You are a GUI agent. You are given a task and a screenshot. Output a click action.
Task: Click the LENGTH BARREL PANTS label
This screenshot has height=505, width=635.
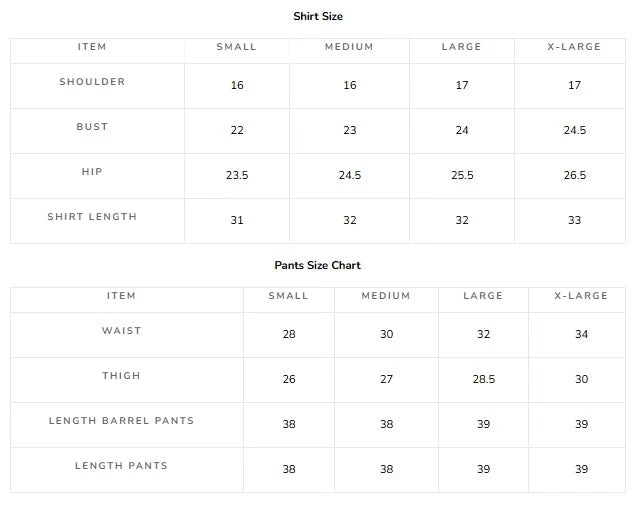(121, 420)
